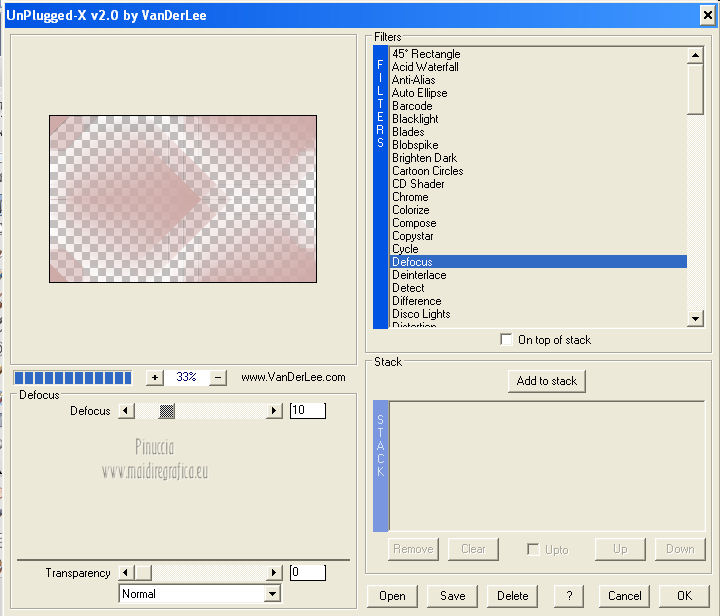Zoom in preview with plus button

pyautogui.click(x=155, y=377)
